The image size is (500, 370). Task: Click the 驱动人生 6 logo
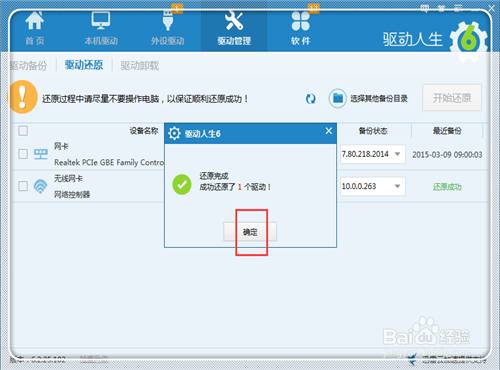click(x=435, y=41)
